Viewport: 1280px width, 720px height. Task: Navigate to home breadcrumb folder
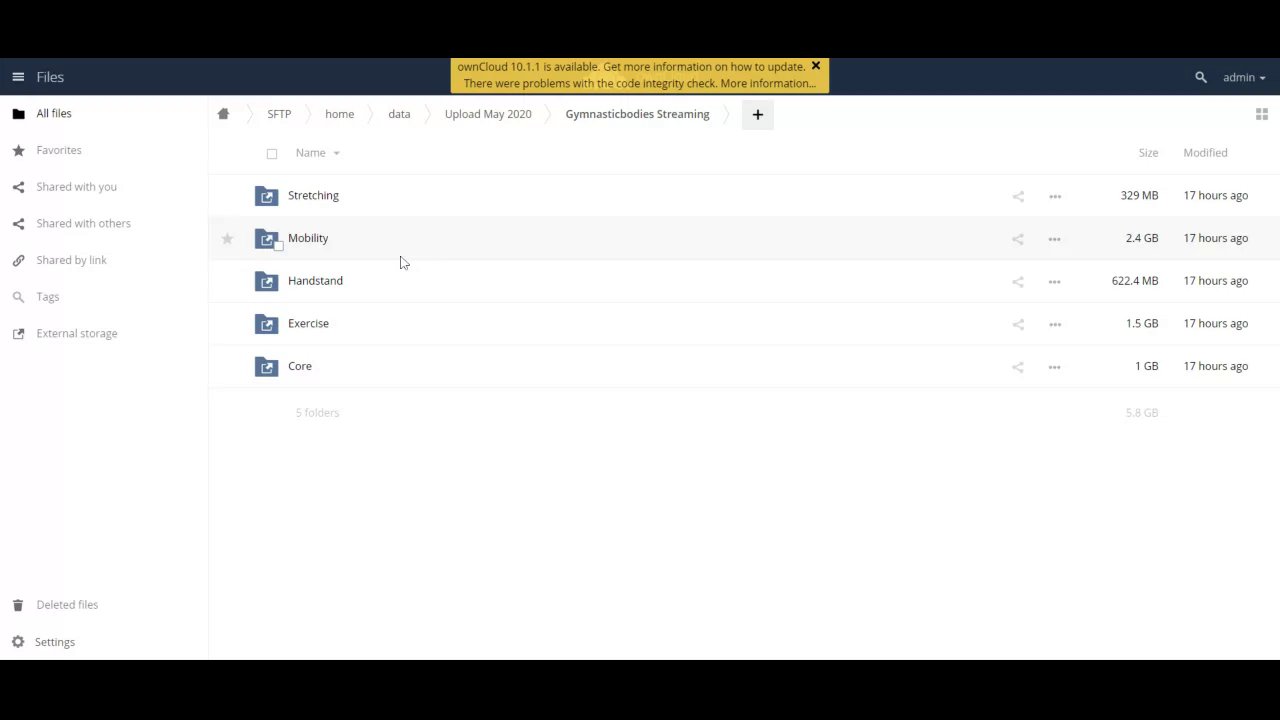[x=339, y=114]
